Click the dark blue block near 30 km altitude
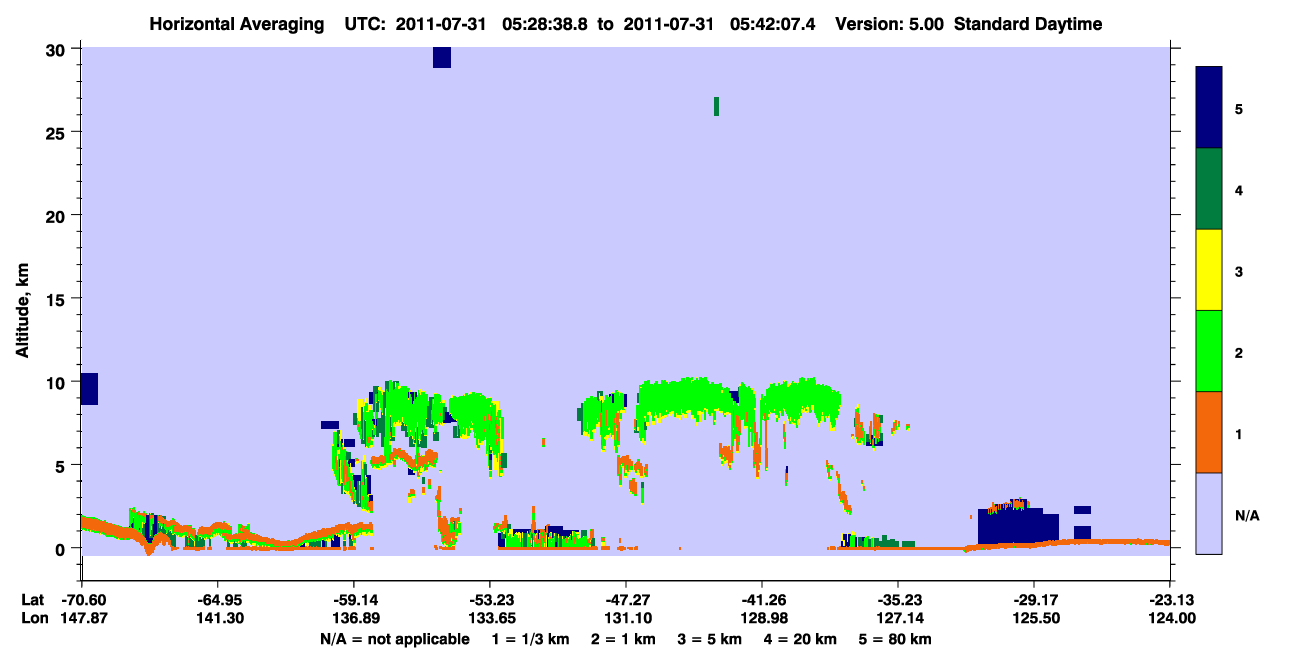 [x=442, y=57]
